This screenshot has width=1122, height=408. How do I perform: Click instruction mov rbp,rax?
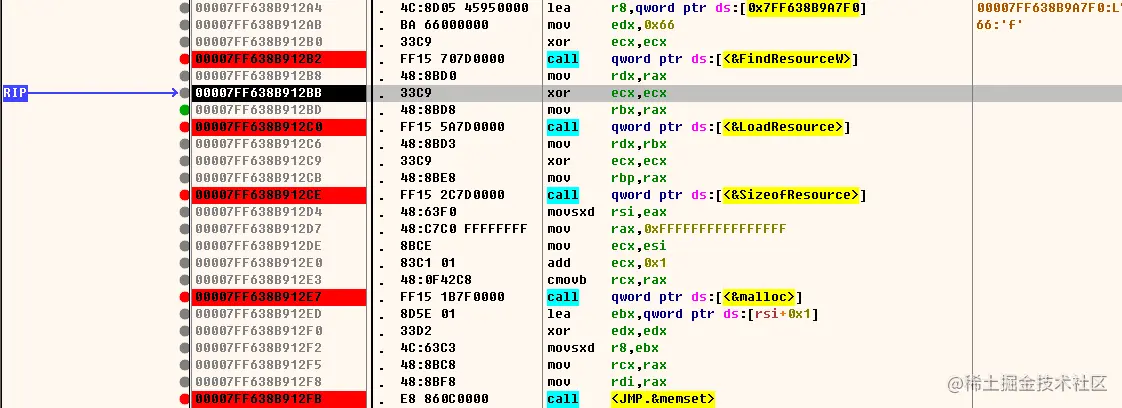[606, 178]
